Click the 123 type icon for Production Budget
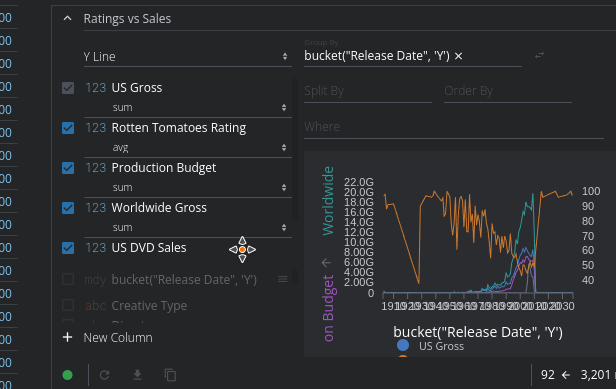This screenshot has width=616, height=389. [95, 168]
